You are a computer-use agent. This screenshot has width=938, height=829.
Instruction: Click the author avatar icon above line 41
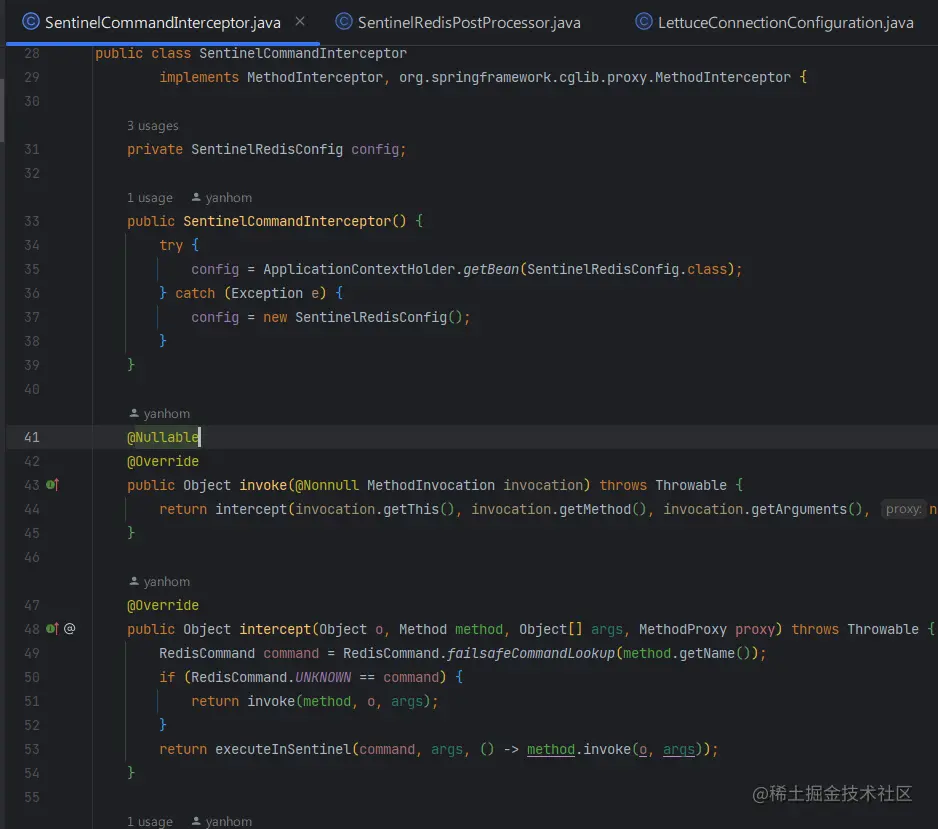[134, 413]
